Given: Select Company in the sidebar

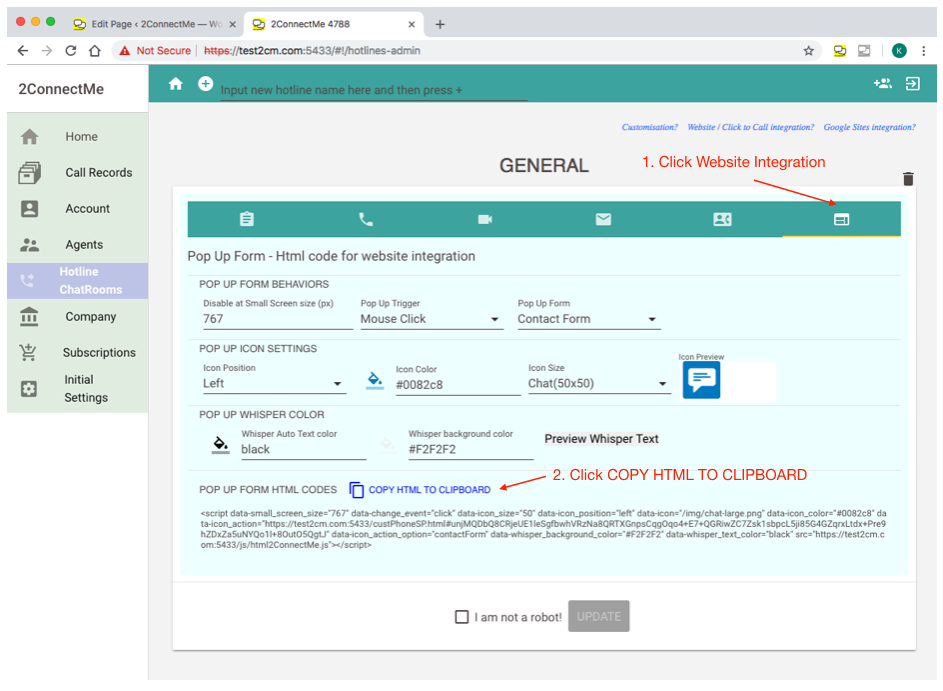Looking at the screenshot, I should pyautogui.click(x=91, y=317).
